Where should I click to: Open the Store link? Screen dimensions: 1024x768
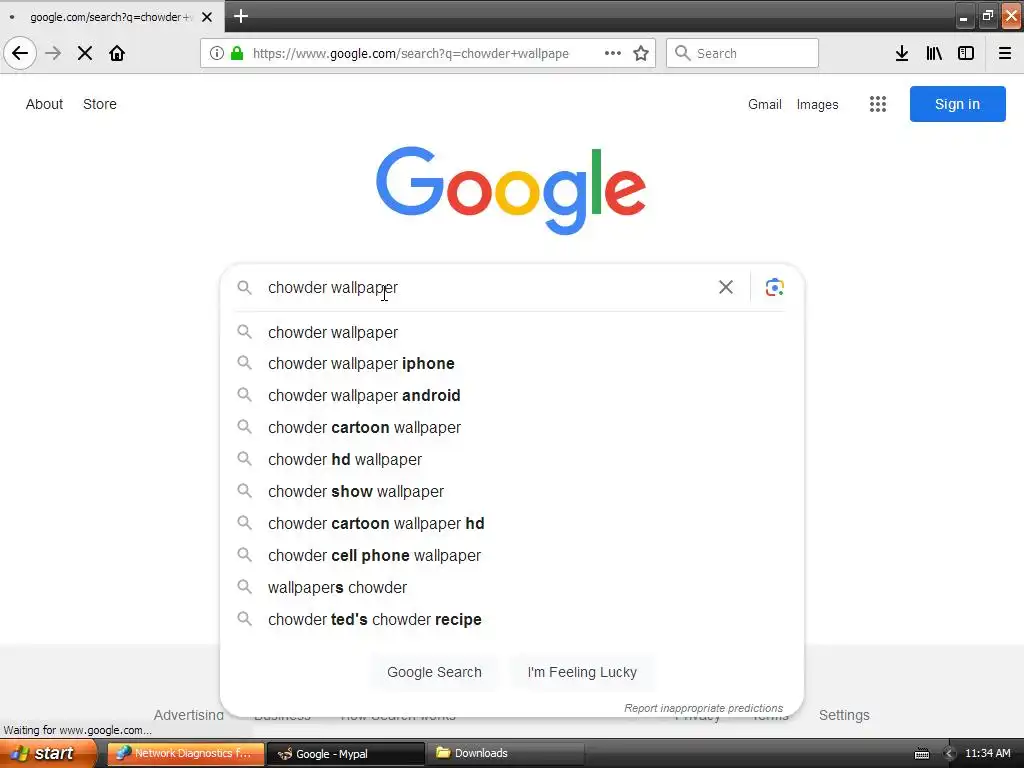(100, 104)
